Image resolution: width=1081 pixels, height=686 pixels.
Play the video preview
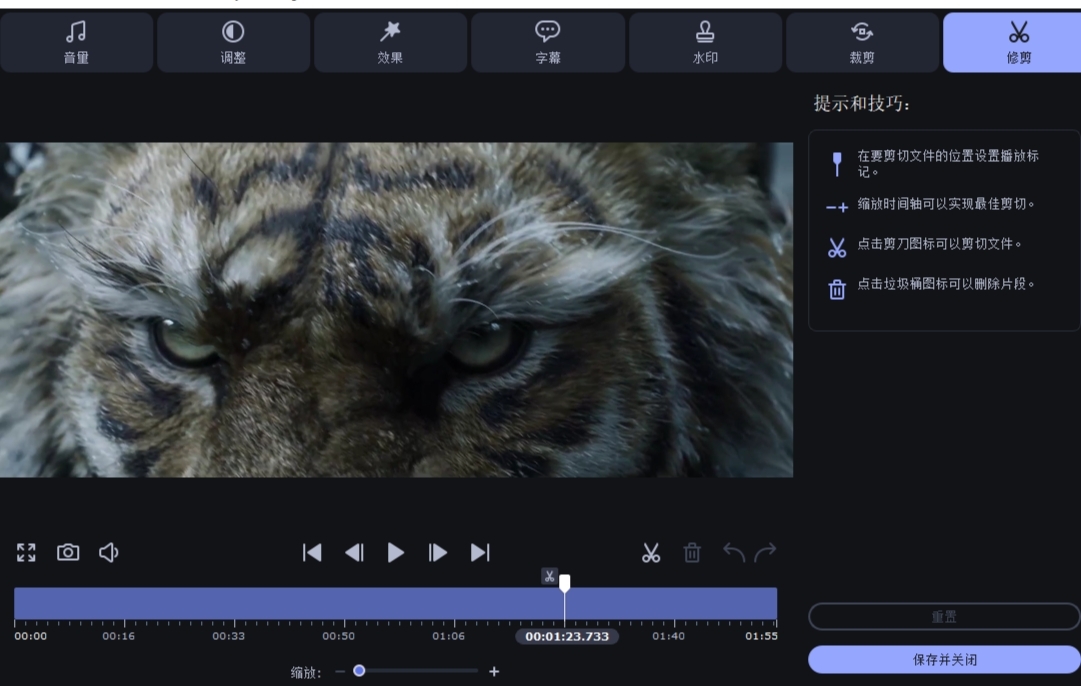[396, 552]
